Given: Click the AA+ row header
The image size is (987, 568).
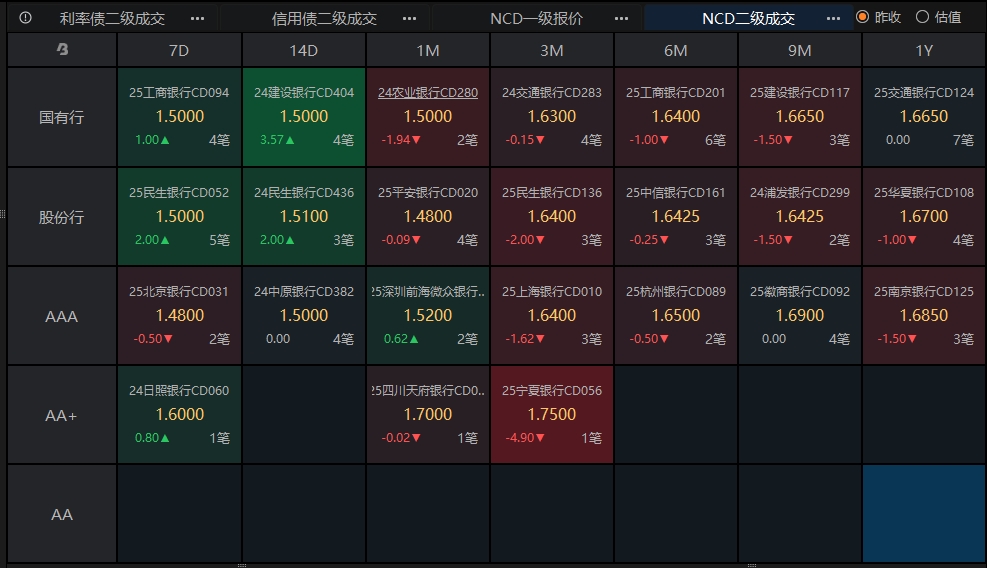Looking at the screenshot, I should 62,415.
